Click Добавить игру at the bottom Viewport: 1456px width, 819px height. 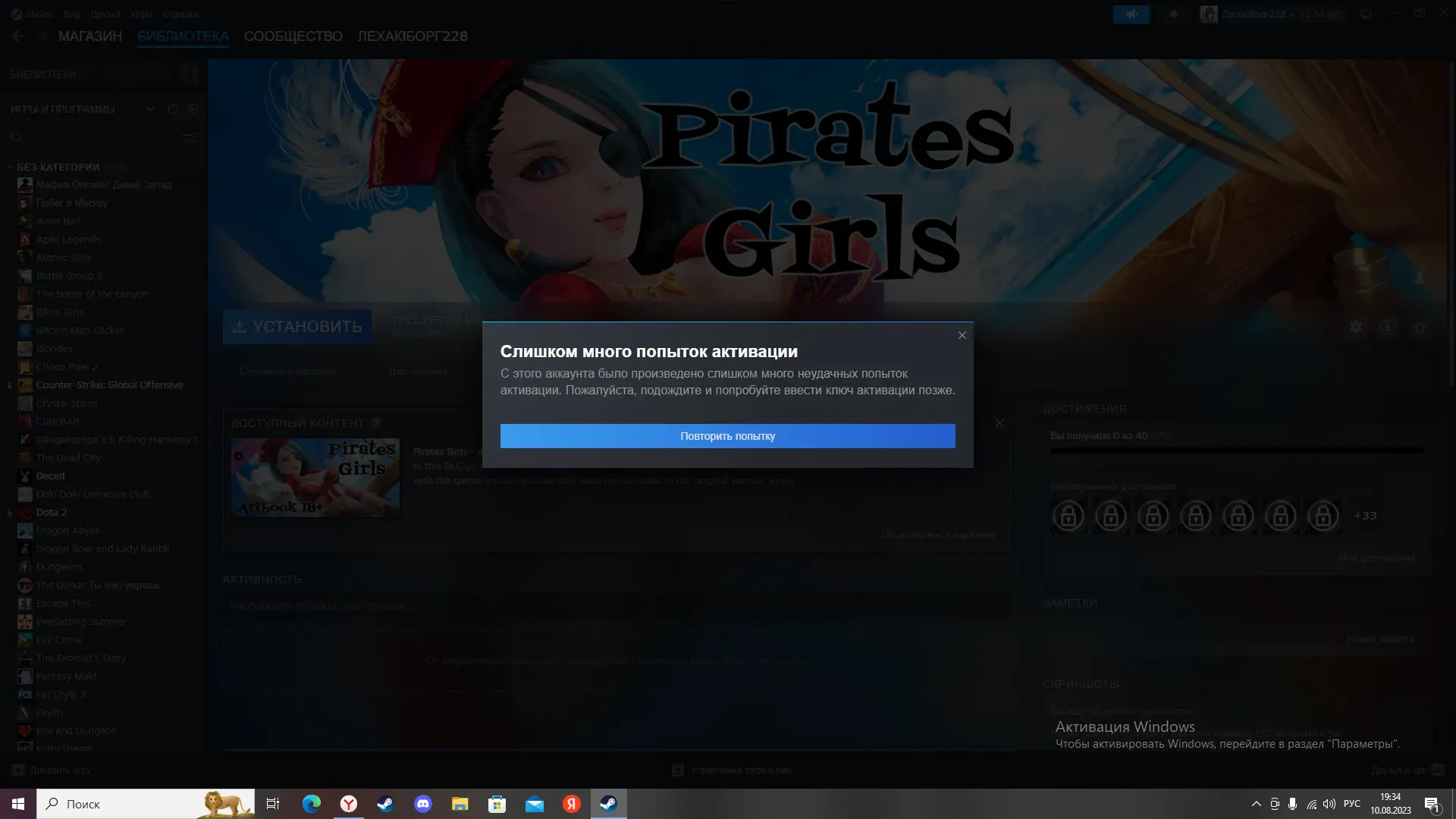point(52,770)
